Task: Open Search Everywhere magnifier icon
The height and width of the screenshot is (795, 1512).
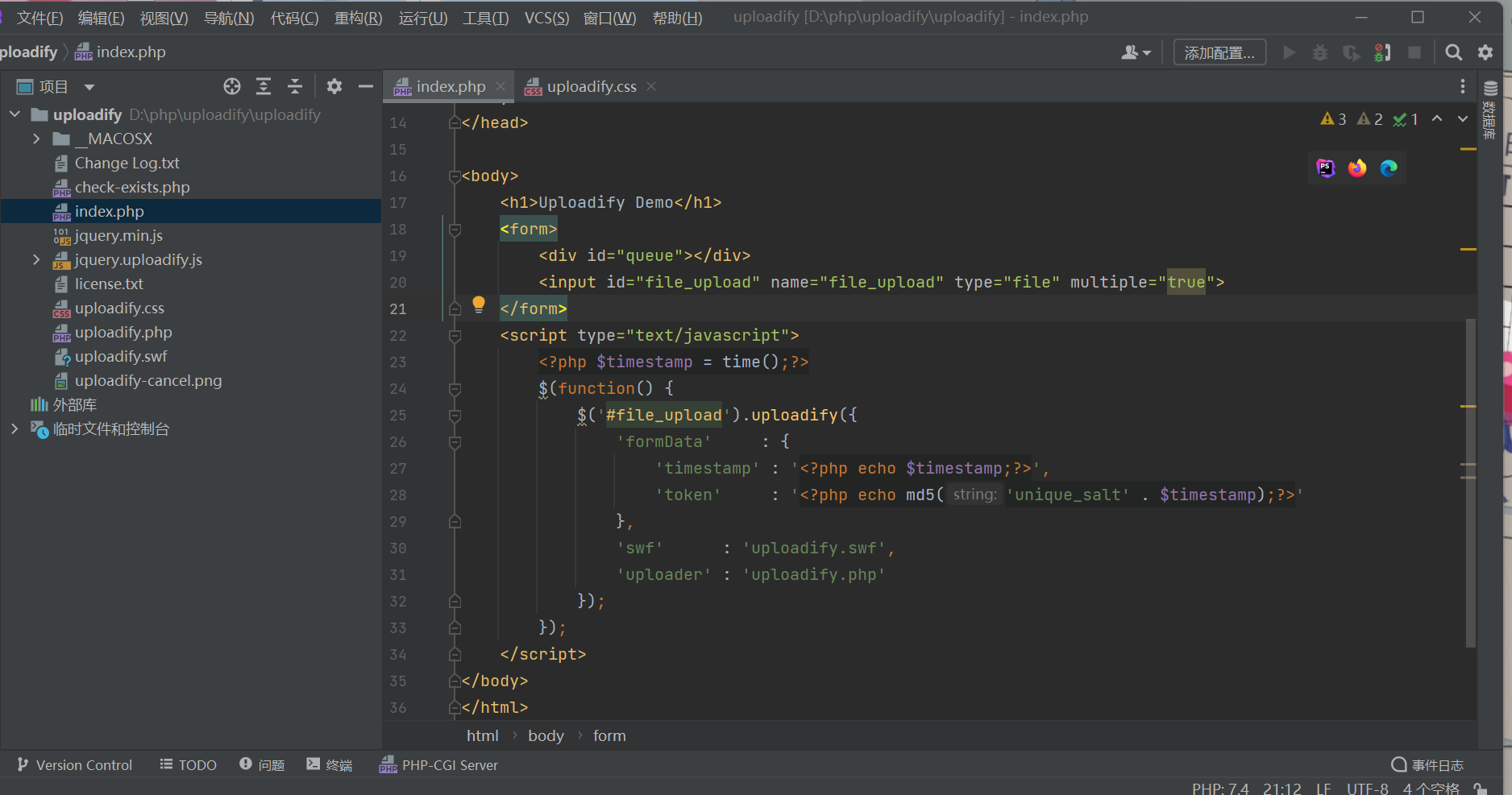Action: click(x=1454, y=52)
